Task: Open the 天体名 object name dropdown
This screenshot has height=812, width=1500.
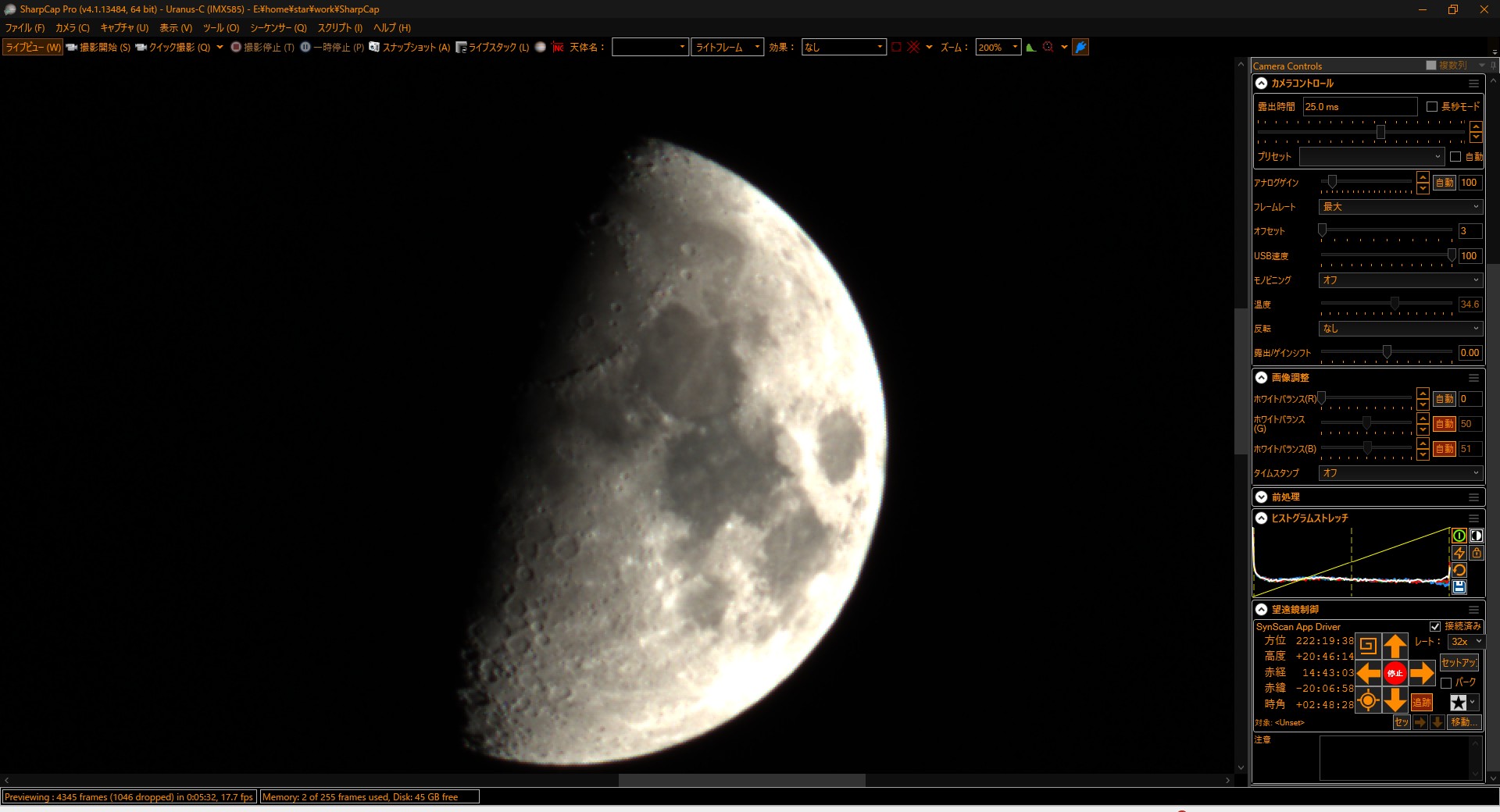Action: tap(650, 48)
